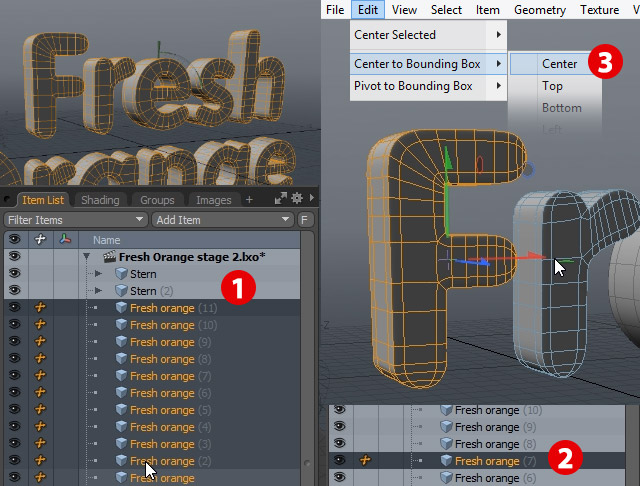This screenshot has height=486, width=640.
Task: Click the green Y axis move handle
Action: click(x=448, y=160)
